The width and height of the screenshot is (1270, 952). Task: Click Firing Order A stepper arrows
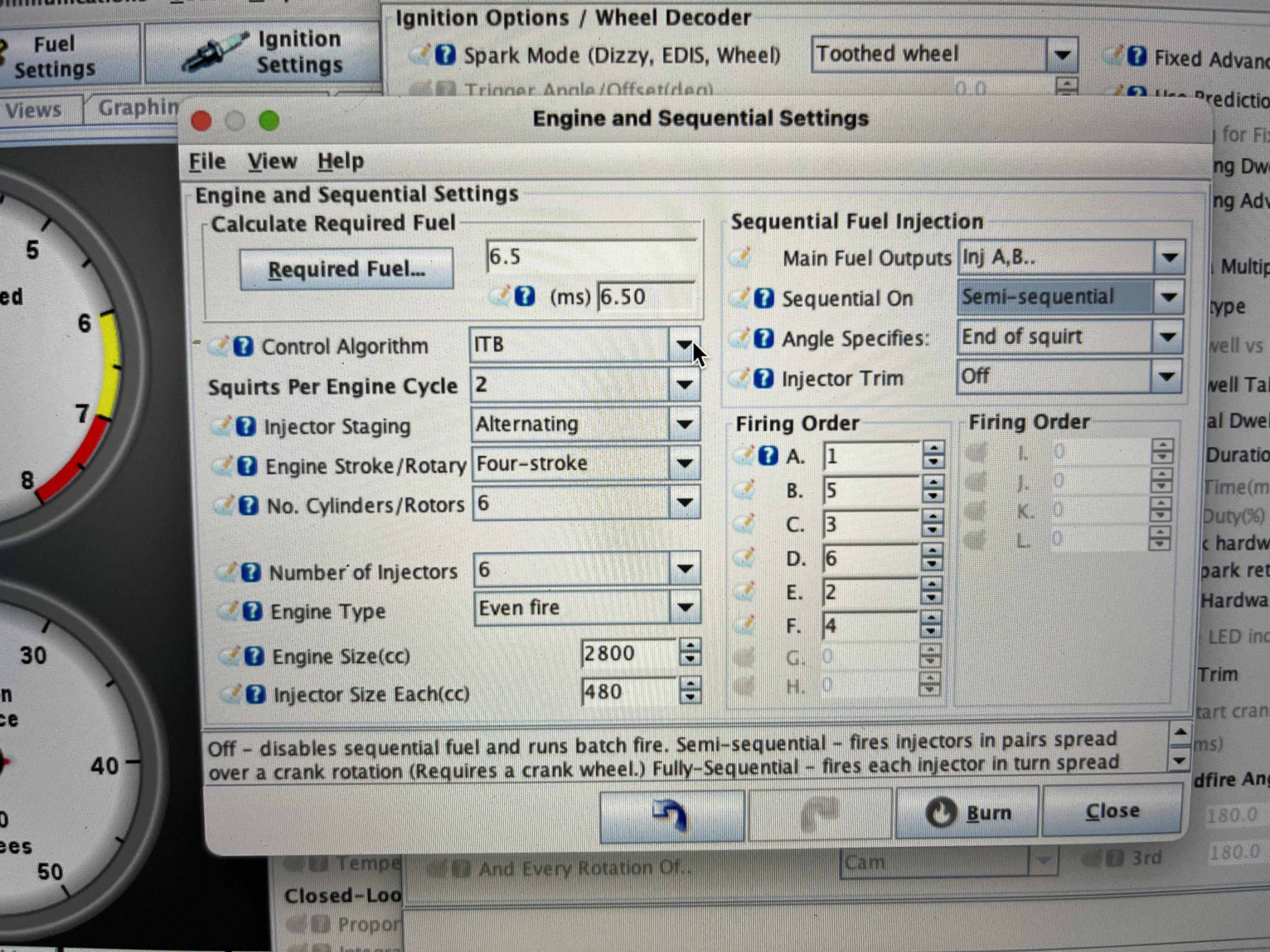[x=934, y=456]
